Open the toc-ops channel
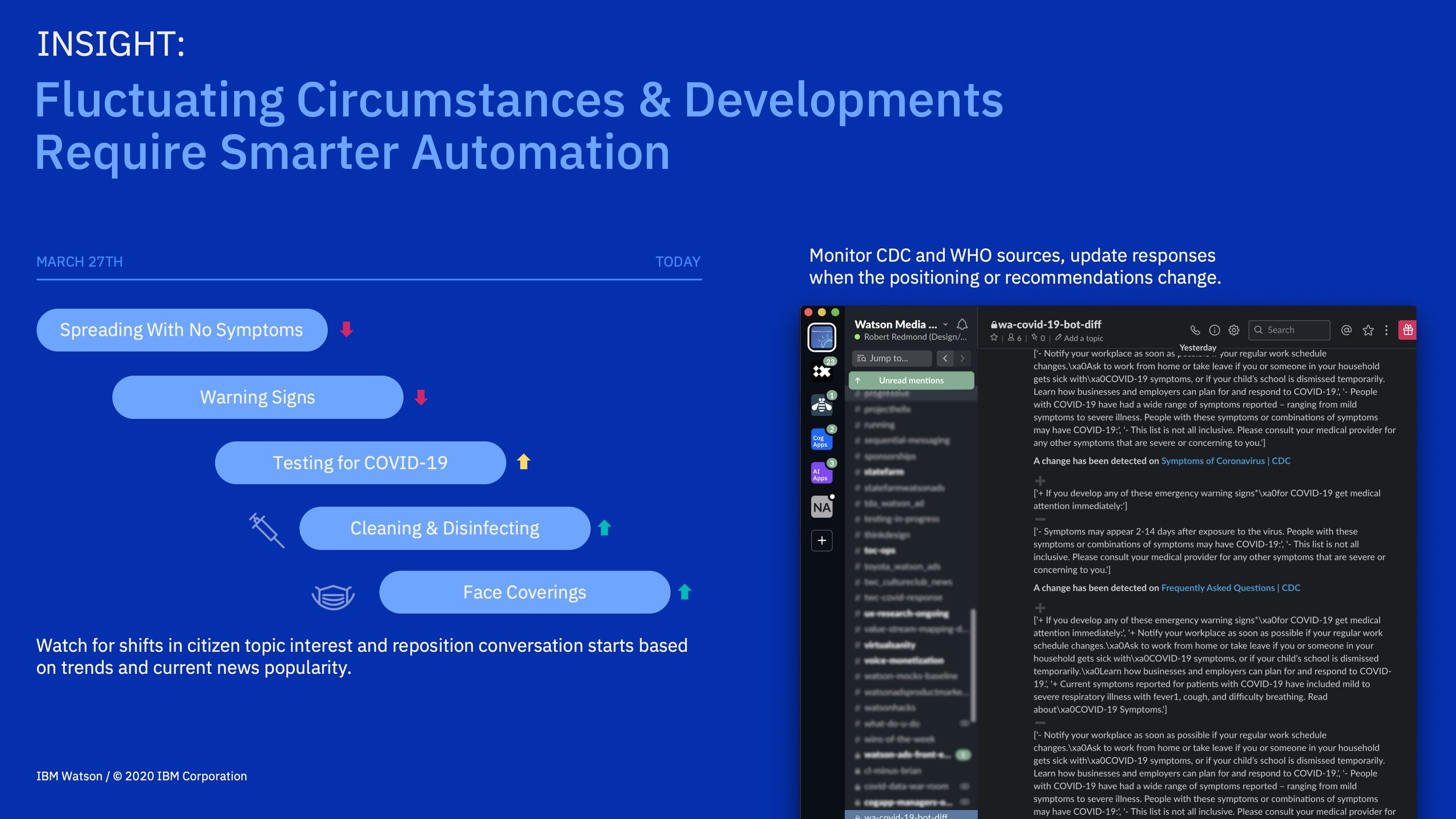 (x=879, y=550)
